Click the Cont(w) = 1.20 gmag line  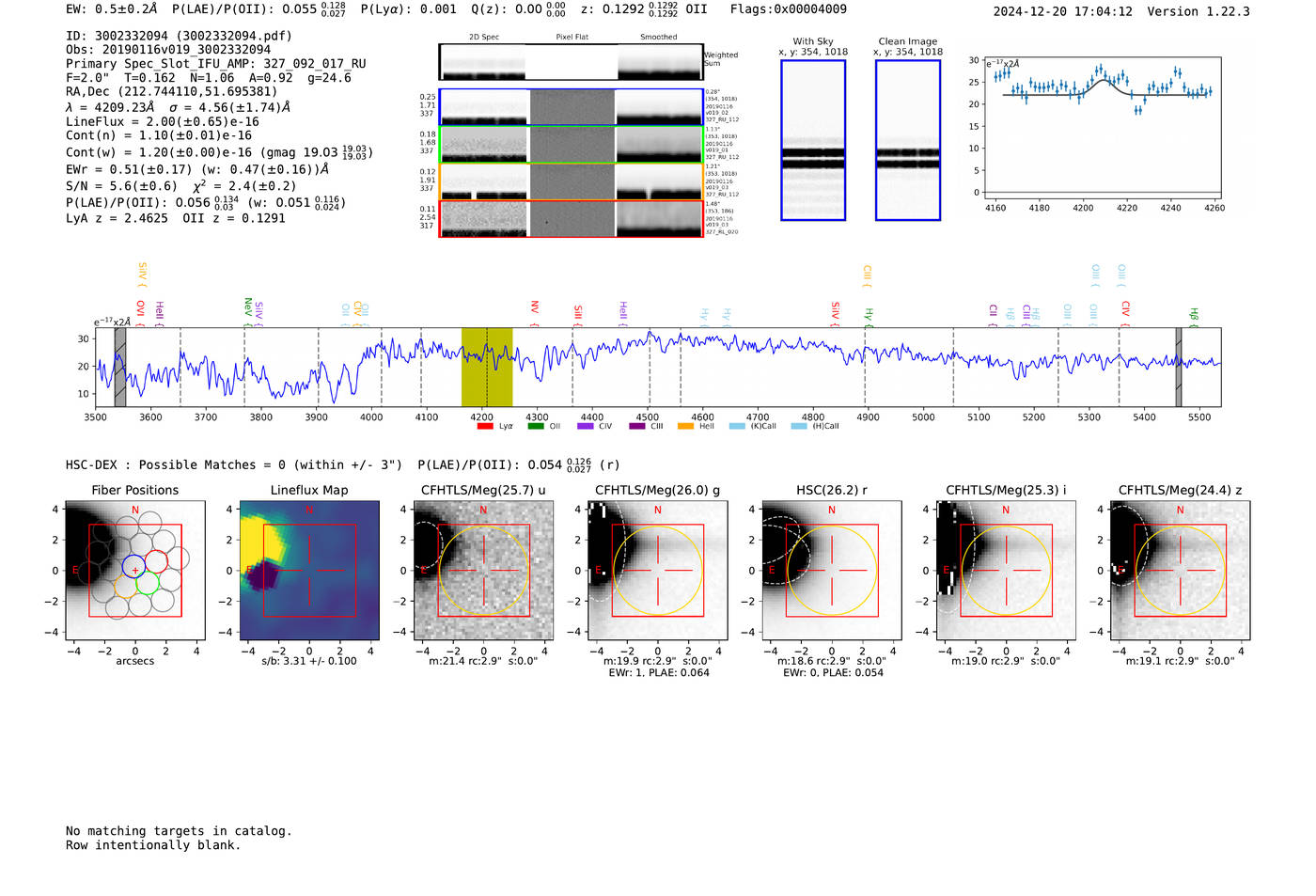tap(219, 151)
